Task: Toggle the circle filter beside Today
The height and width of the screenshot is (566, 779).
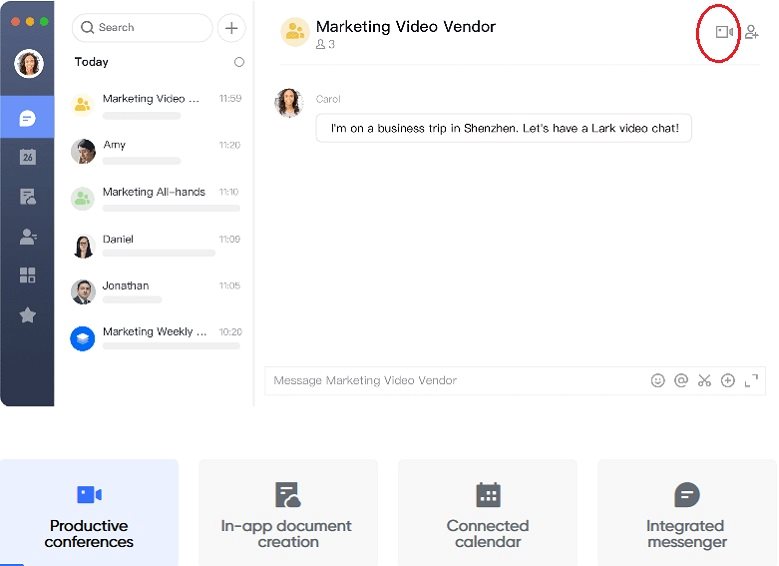Action: pos(239,62)
